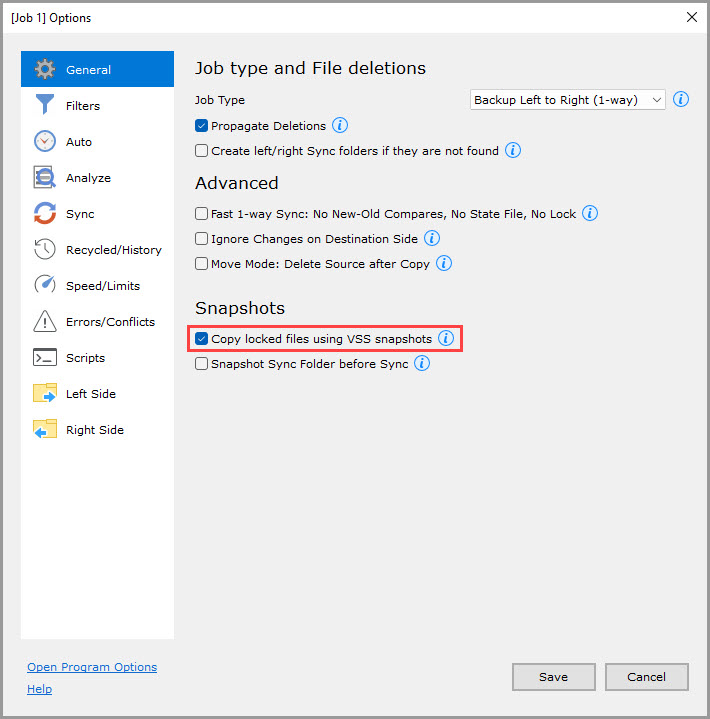This screenshot has height=719, width=710.
Task: Click info icon for Snapshot Sync Folder
Action: (422, 364)
